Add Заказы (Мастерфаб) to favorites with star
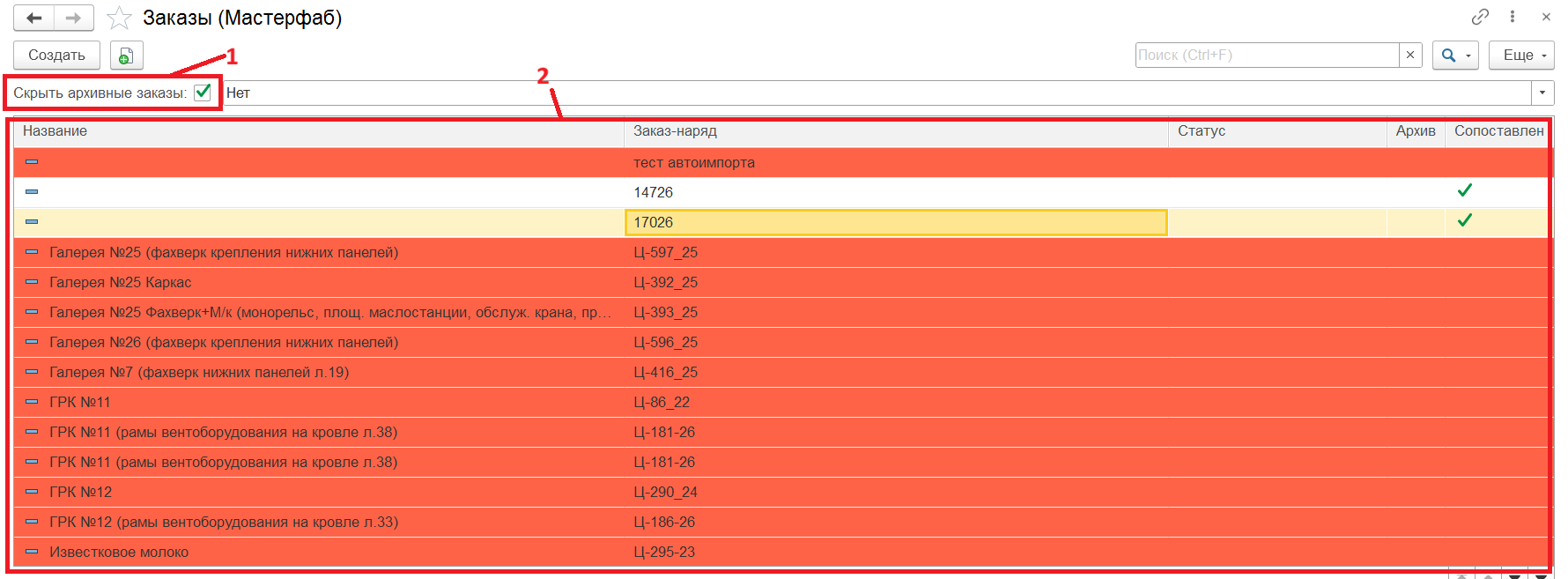This screenshot has width=1568, height=579. click(x=119, y=18)
